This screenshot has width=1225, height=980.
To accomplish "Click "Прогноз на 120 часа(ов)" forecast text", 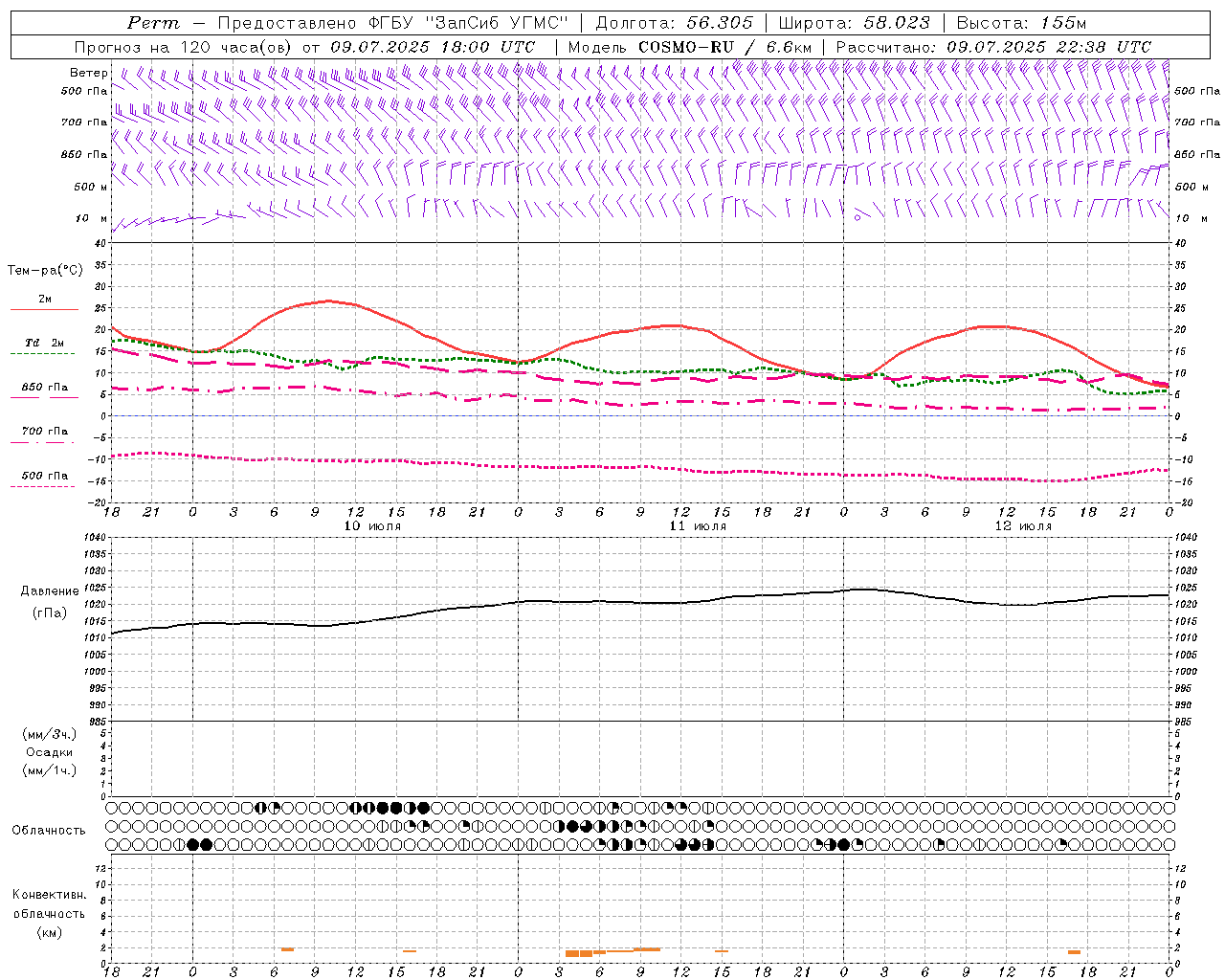I will click(185, 47).
